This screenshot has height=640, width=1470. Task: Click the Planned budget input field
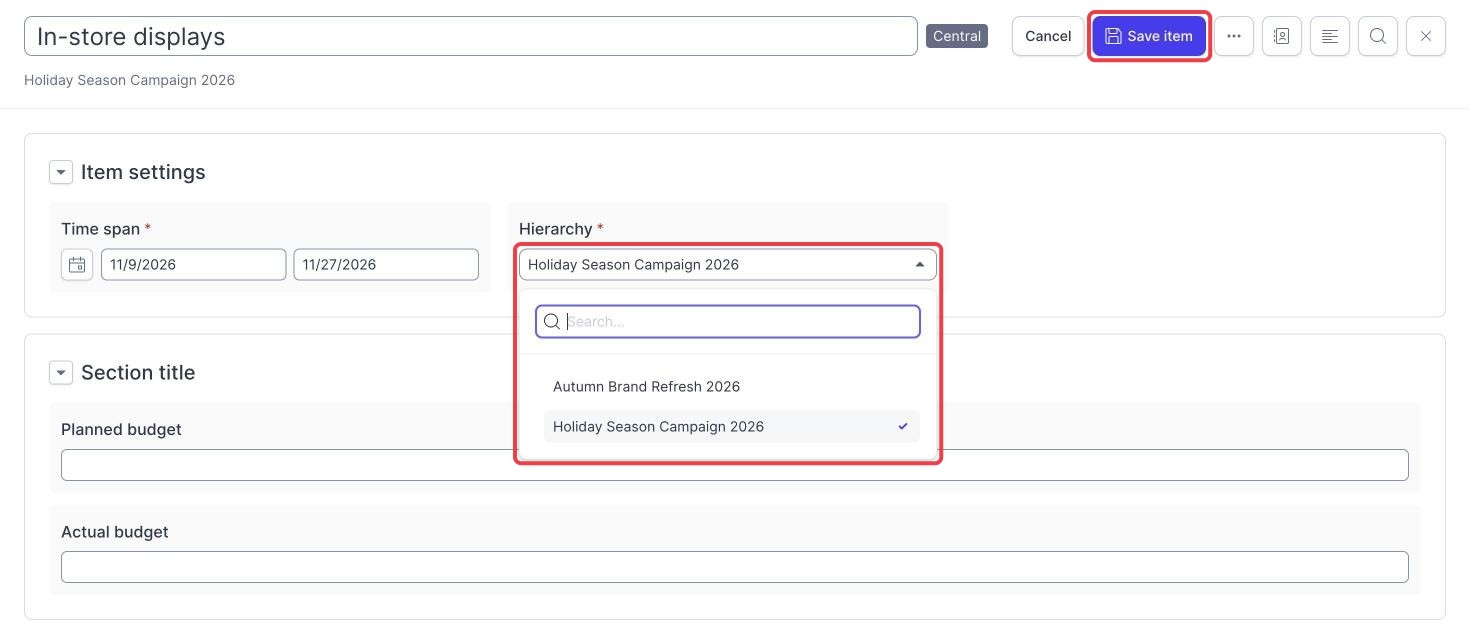[x=735, y=465]
